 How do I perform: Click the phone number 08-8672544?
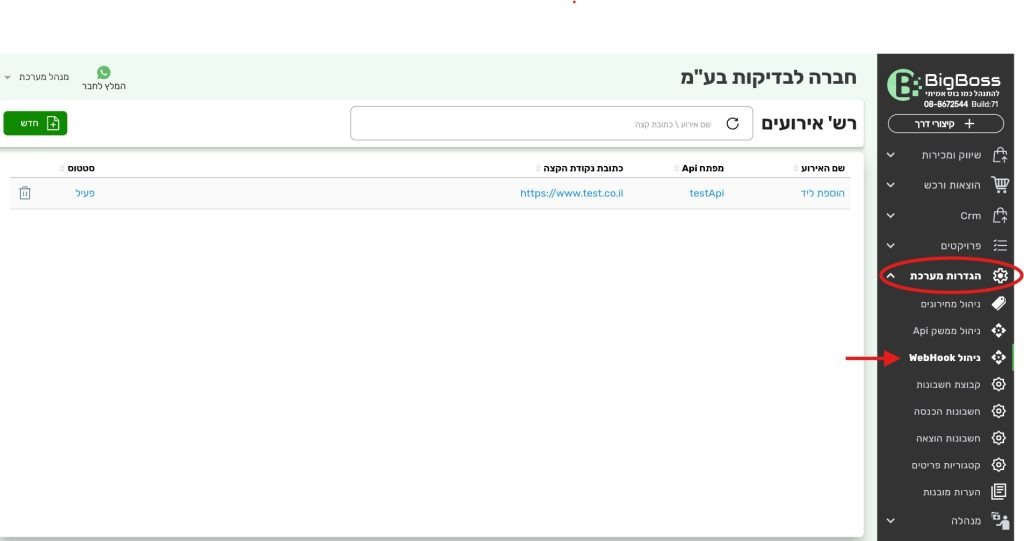click(946, 105)
